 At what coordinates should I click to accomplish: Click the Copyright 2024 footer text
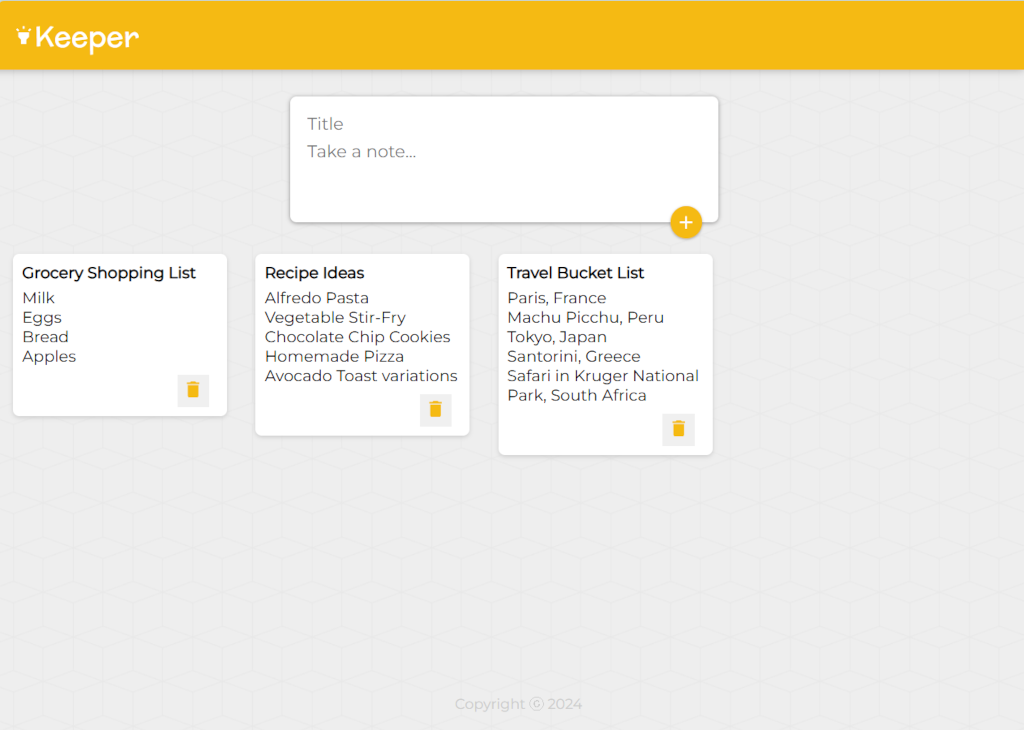[518, 704]
